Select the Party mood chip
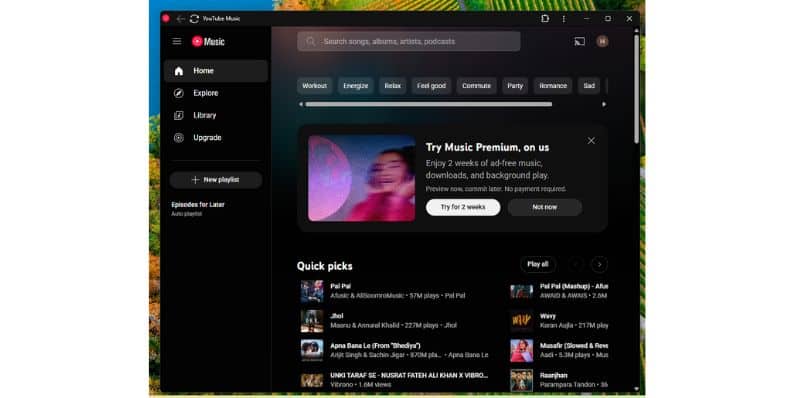The image size is (794, 398). pyautogui.click(x=515, y=86)
